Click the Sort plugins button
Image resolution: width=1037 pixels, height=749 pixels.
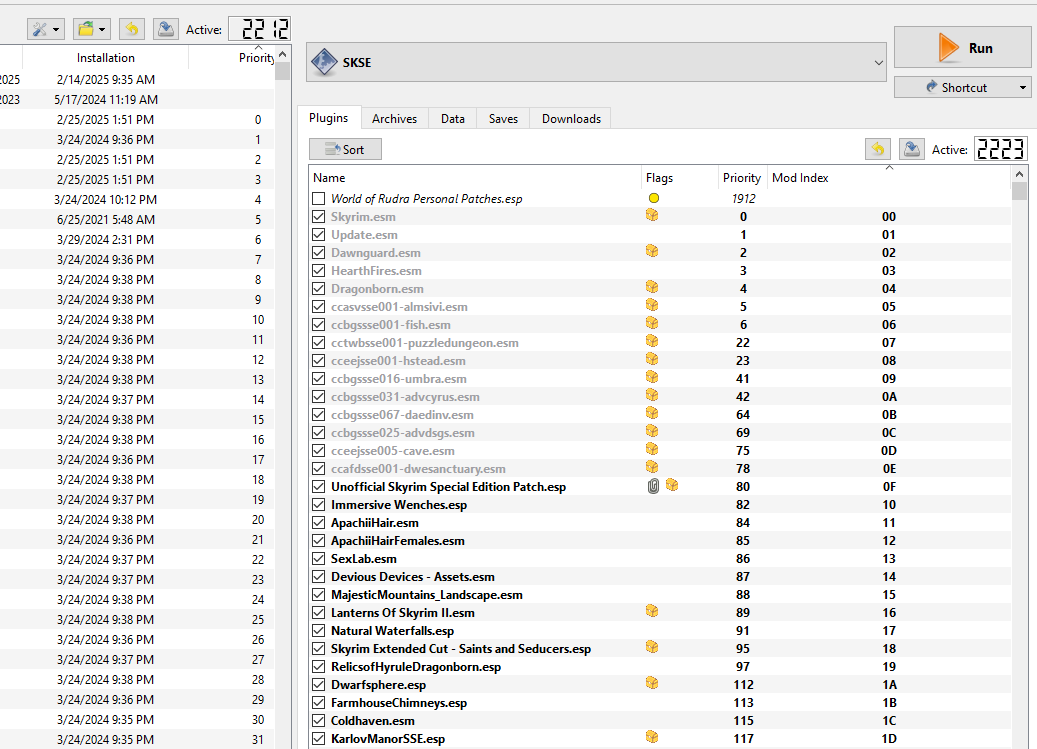(345, 149)
